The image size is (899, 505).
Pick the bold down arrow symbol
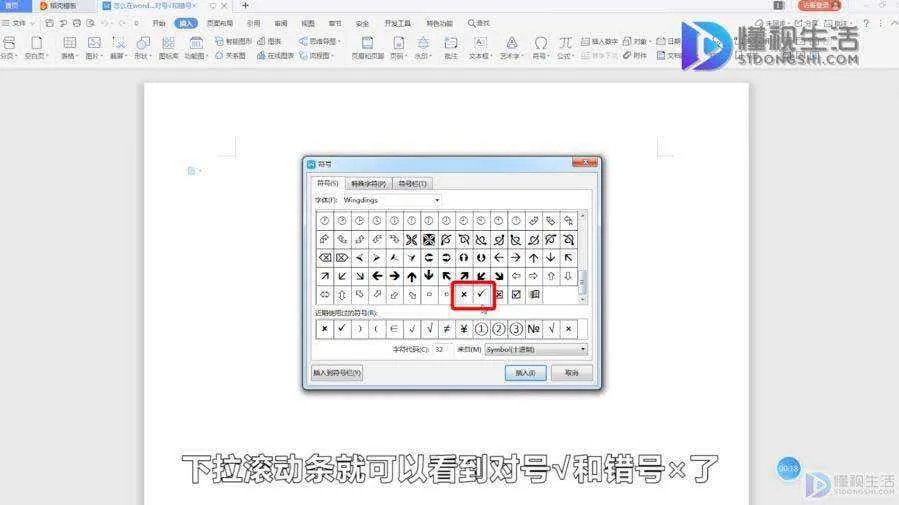click(429, 276)
